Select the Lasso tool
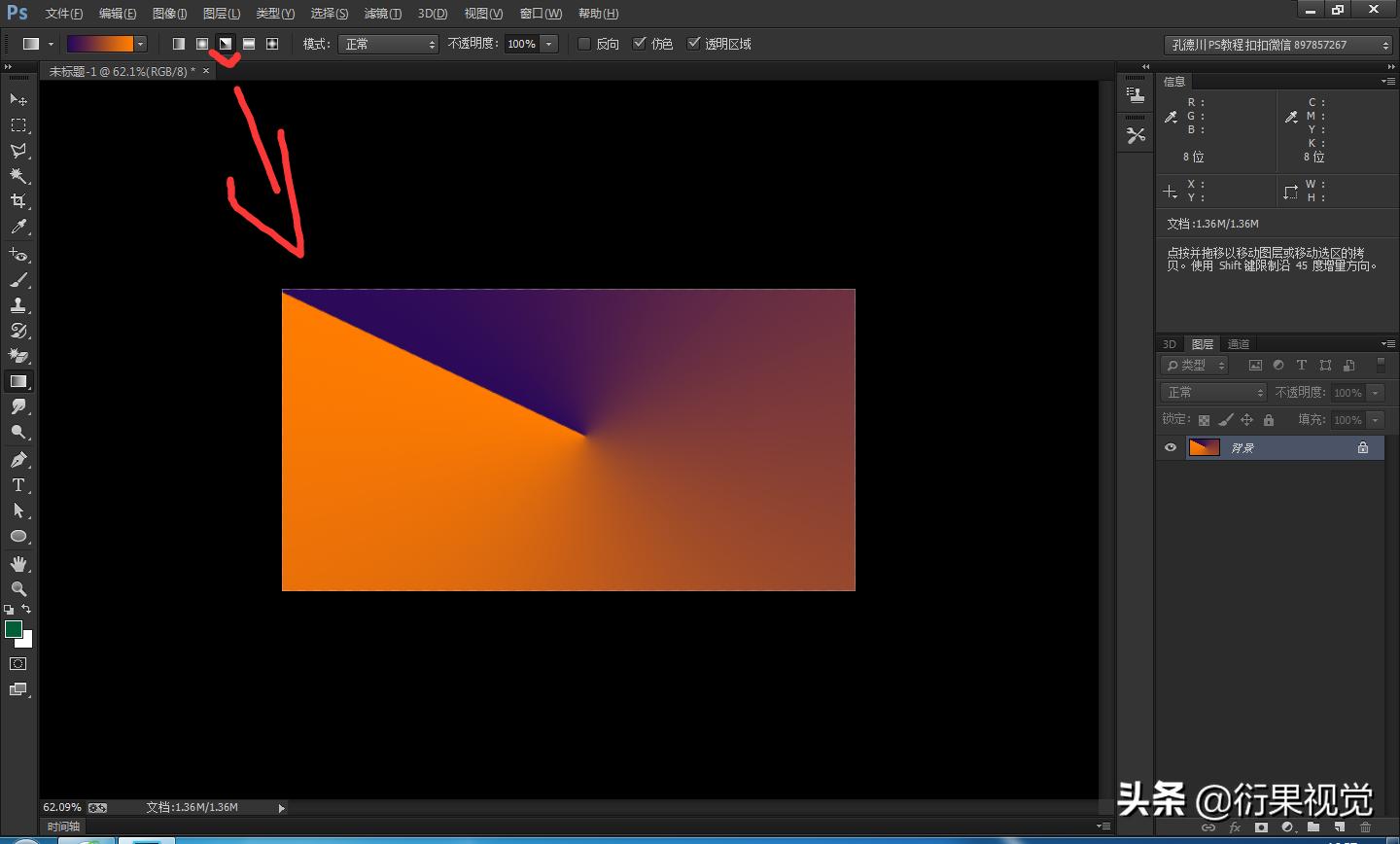This screenshot has height=844, width=1400. [x=18, y=150]
